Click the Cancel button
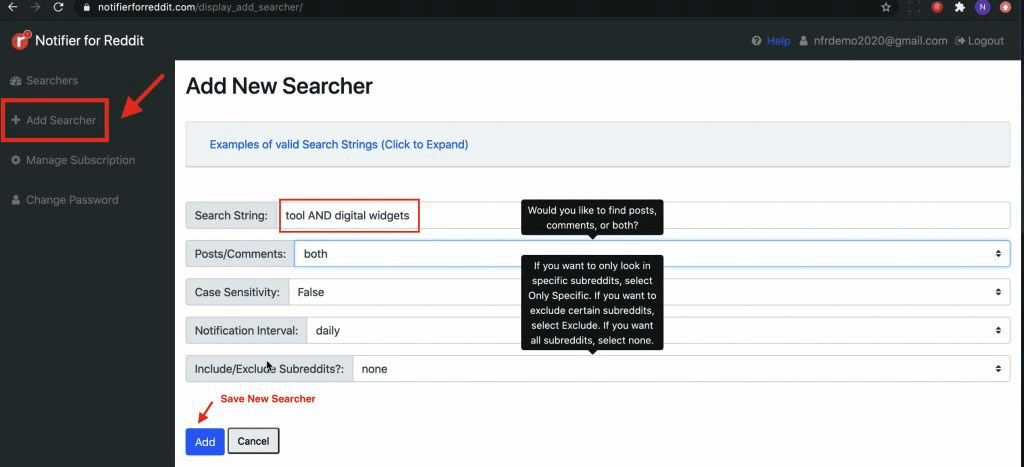The width and height of the screenshot is (1024, 467). click(x=253, y=442)
